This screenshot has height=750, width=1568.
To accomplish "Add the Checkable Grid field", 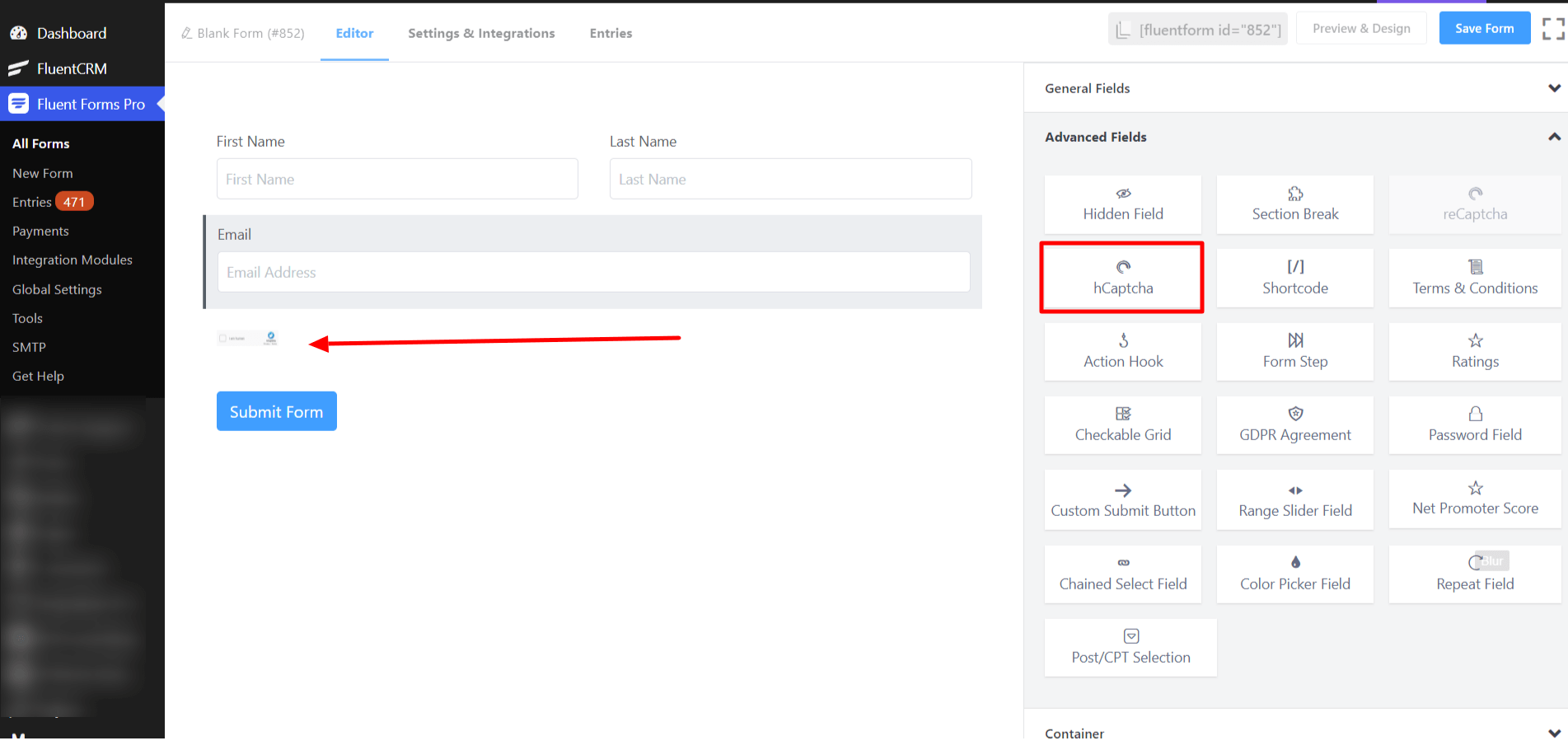I will 1122,425.
